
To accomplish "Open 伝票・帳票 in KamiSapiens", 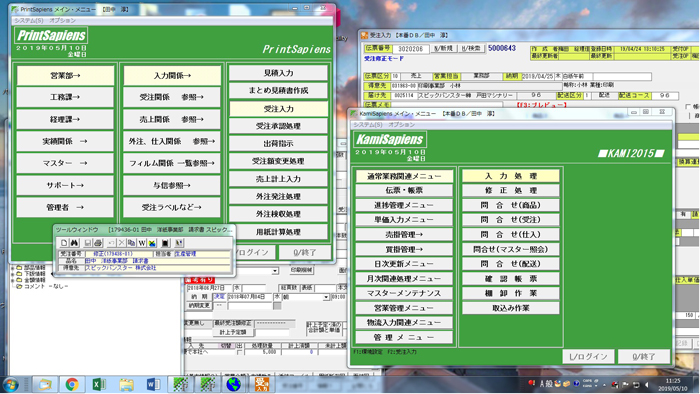I will pos(404,191).
